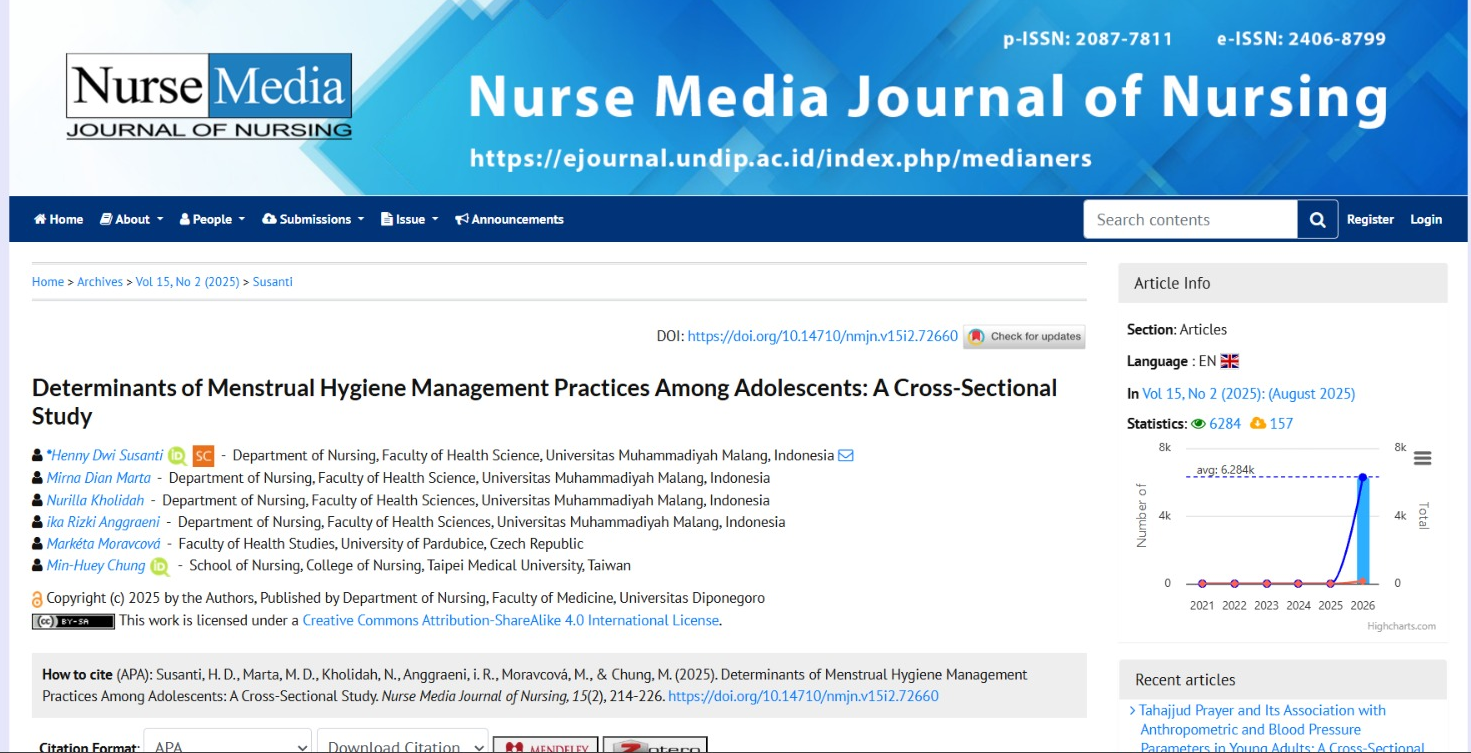The width and height of the screenshot is (1471, 753).
Task: Click the UK flag language icon
Action: pyautogui.click(x=1230, y=361)
